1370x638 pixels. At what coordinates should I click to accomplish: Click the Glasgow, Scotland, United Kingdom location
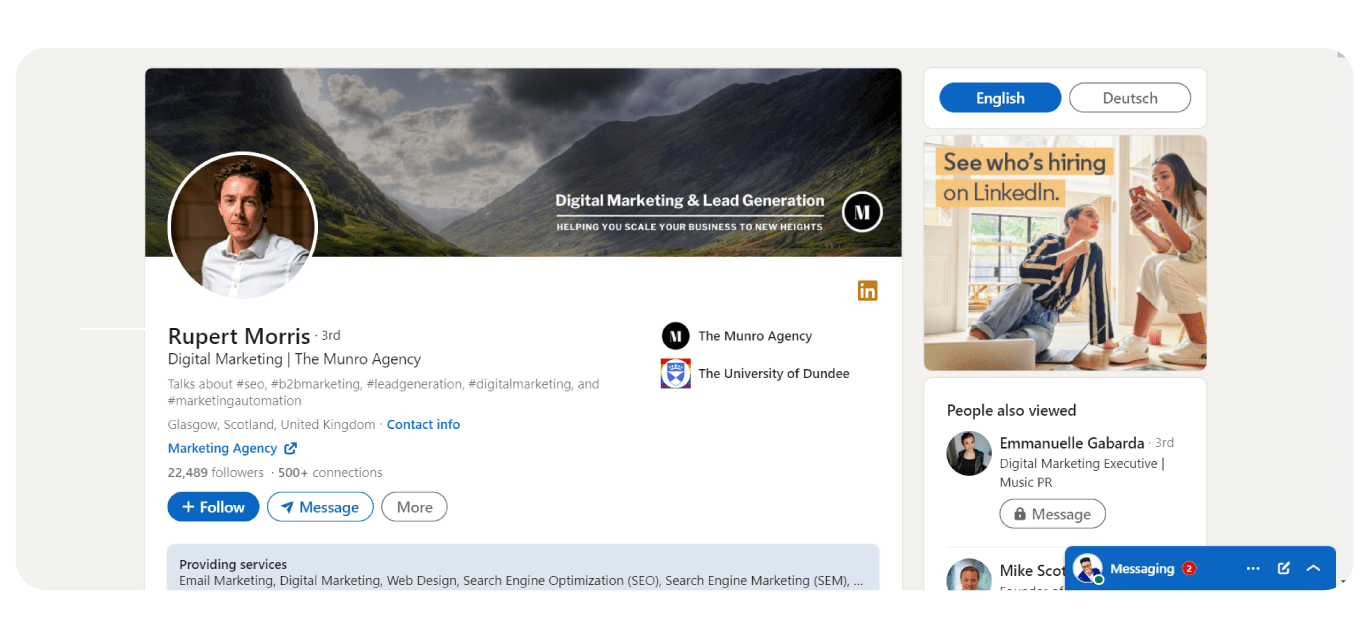pos(272,424)
